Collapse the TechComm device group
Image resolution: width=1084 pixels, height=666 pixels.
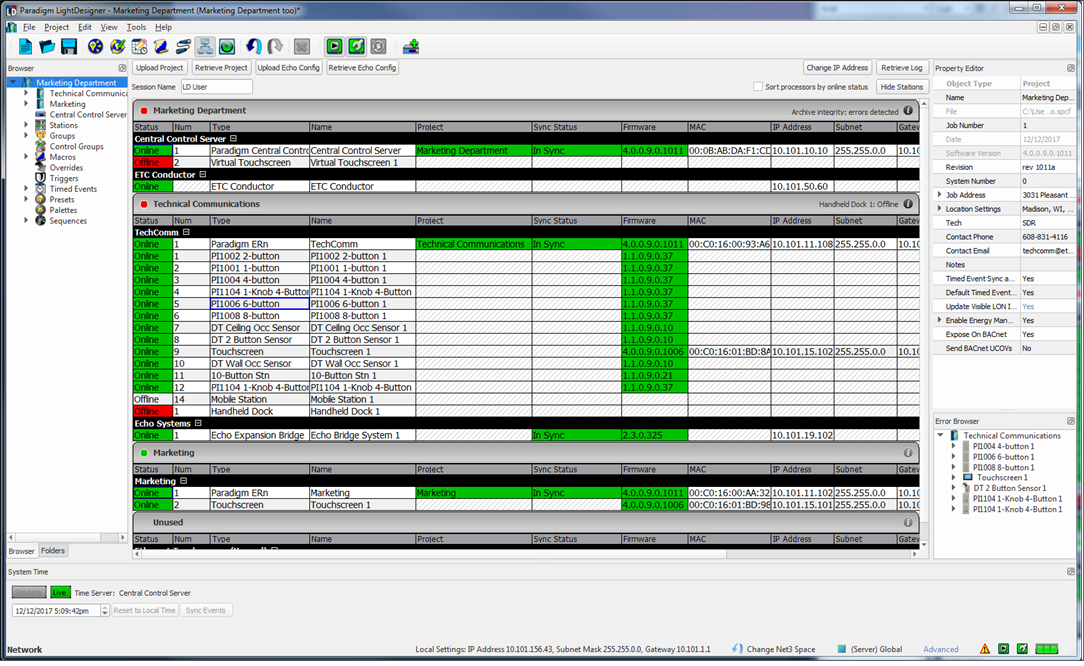186,232
